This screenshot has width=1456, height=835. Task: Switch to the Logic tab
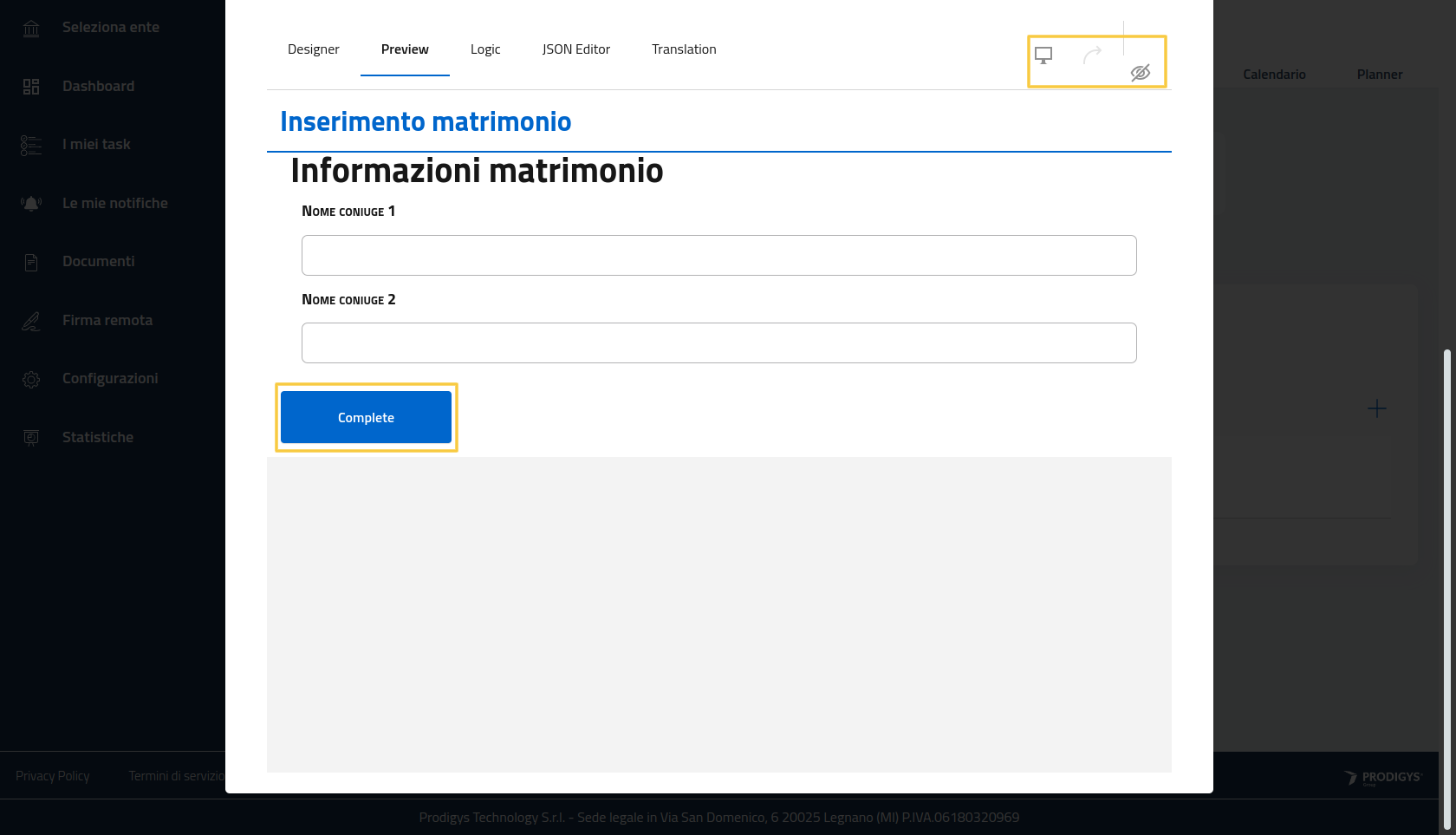tap(485, 49)
